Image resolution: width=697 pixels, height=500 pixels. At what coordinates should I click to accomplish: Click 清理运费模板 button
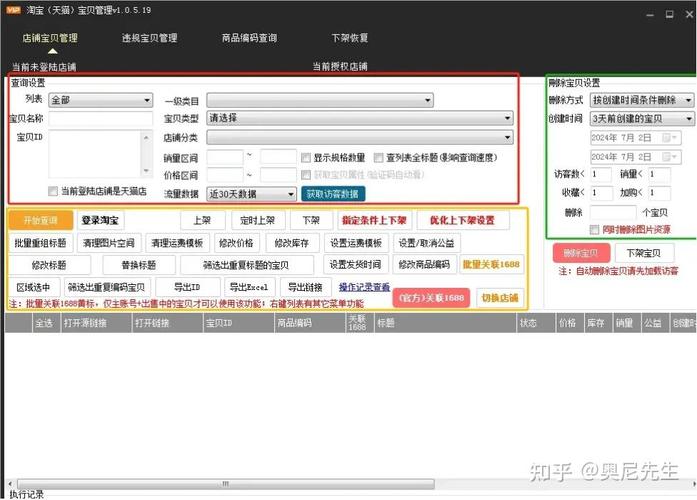(177, 243)
